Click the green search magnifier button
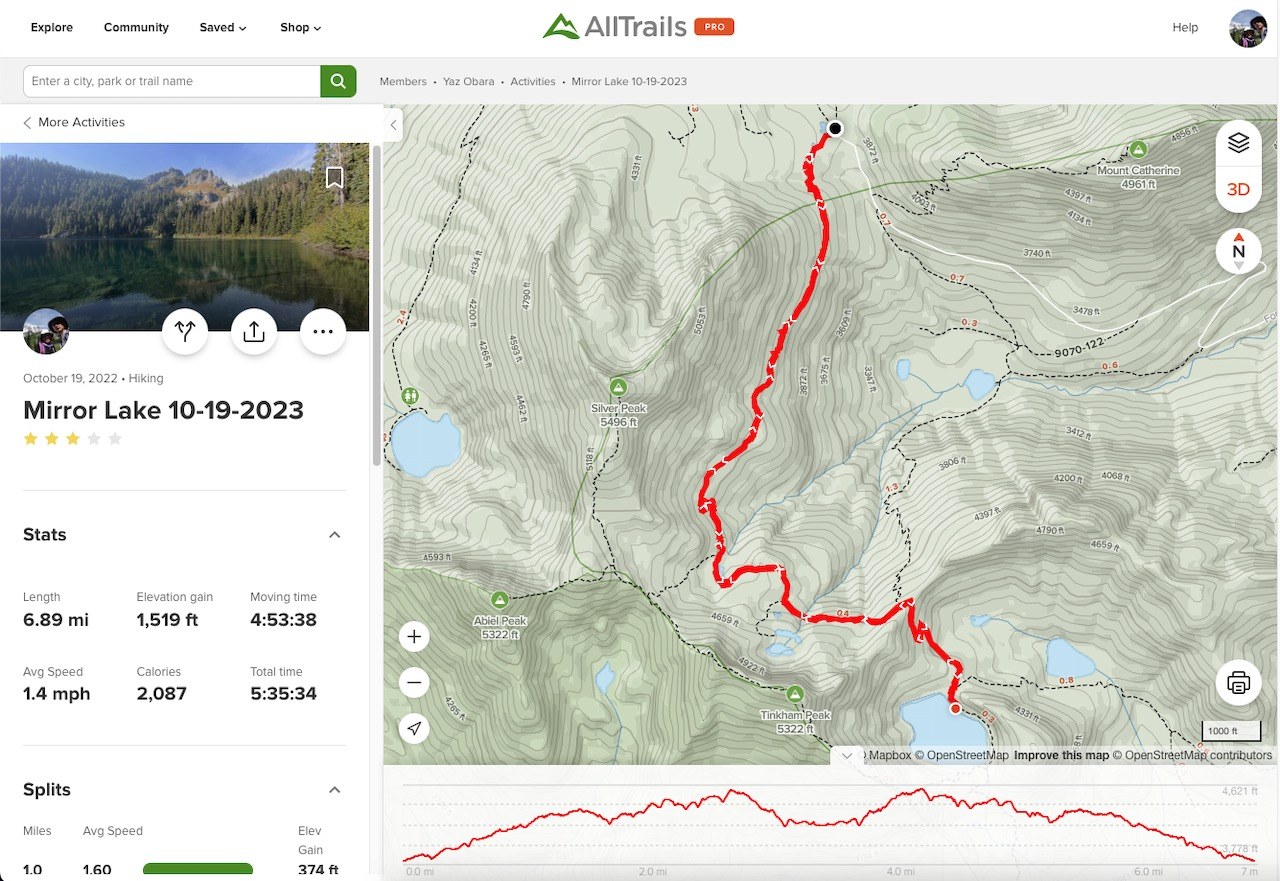This screenshot has width=1280, height=881. coord(338,81)
